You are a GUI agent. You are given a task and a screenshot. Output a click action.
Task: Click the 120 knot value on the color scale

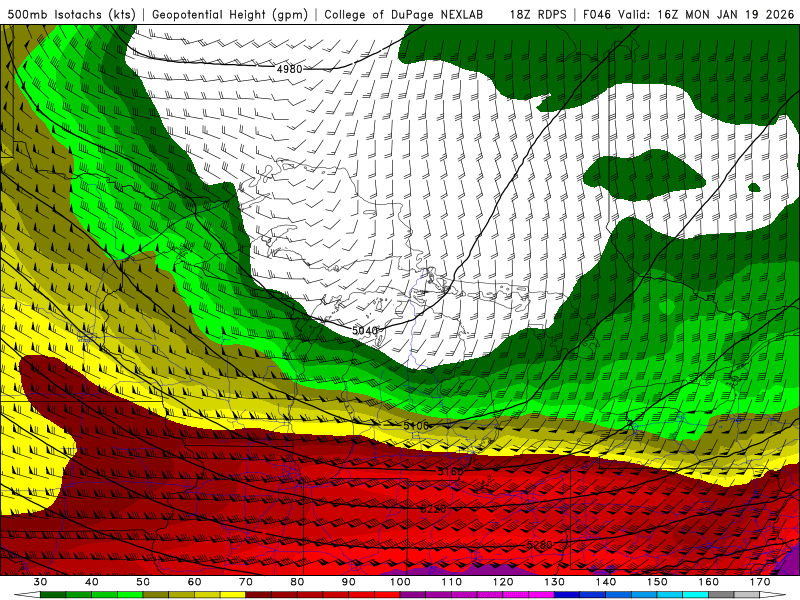pos(503,582)
